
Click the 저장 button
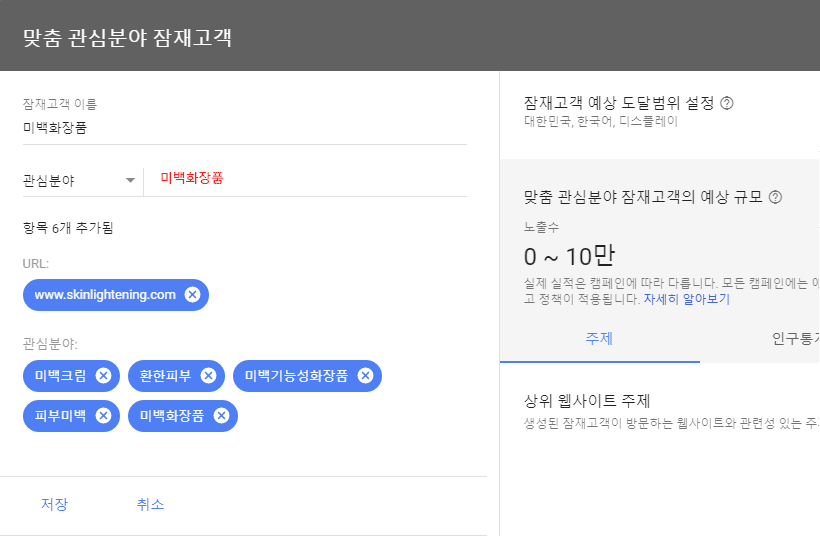[55, 504]
